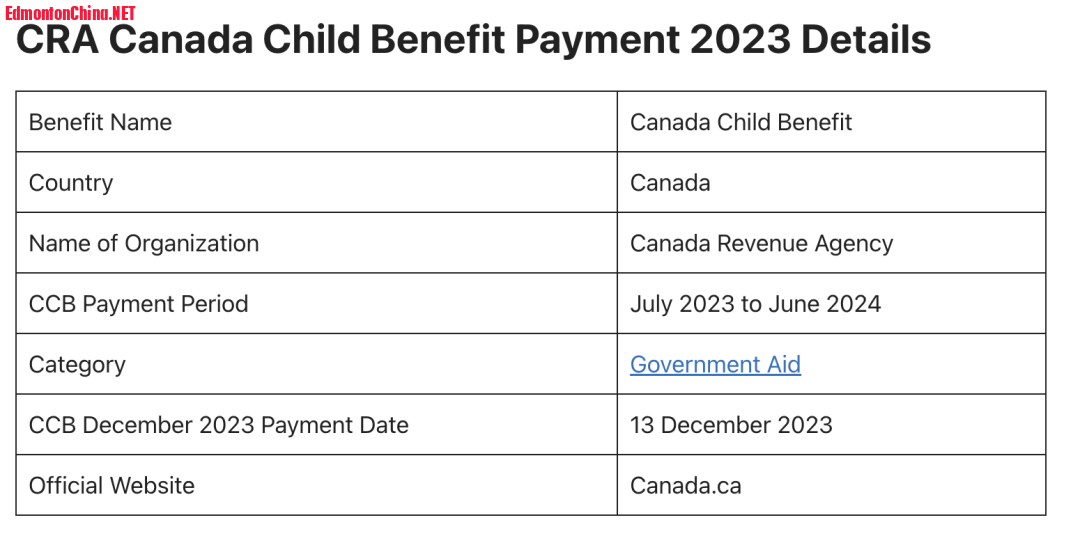Click the word Details in heading

click(866, 40)
